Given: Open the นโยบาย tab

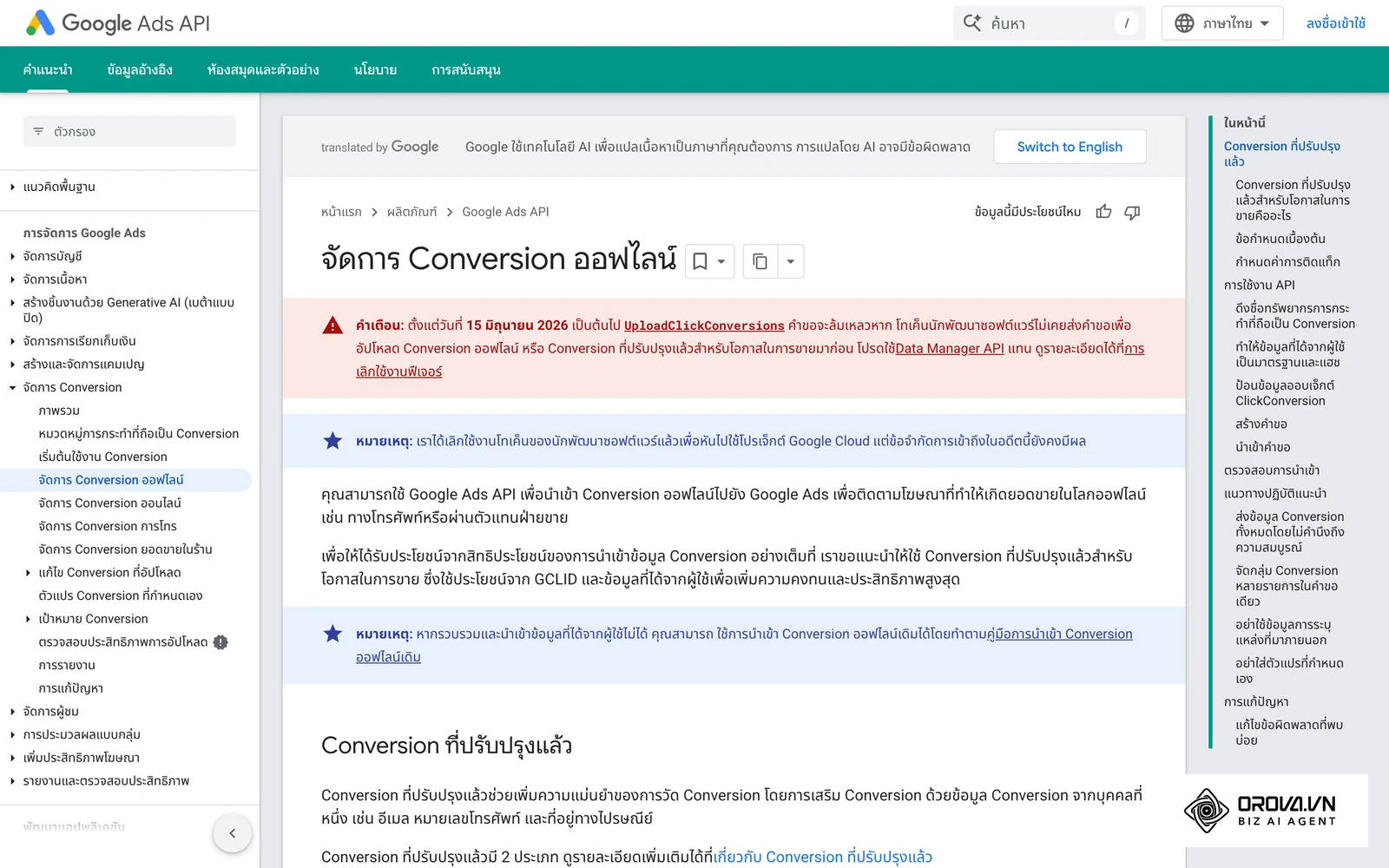Looking at the screenshot, I should (x=375, y=69).
